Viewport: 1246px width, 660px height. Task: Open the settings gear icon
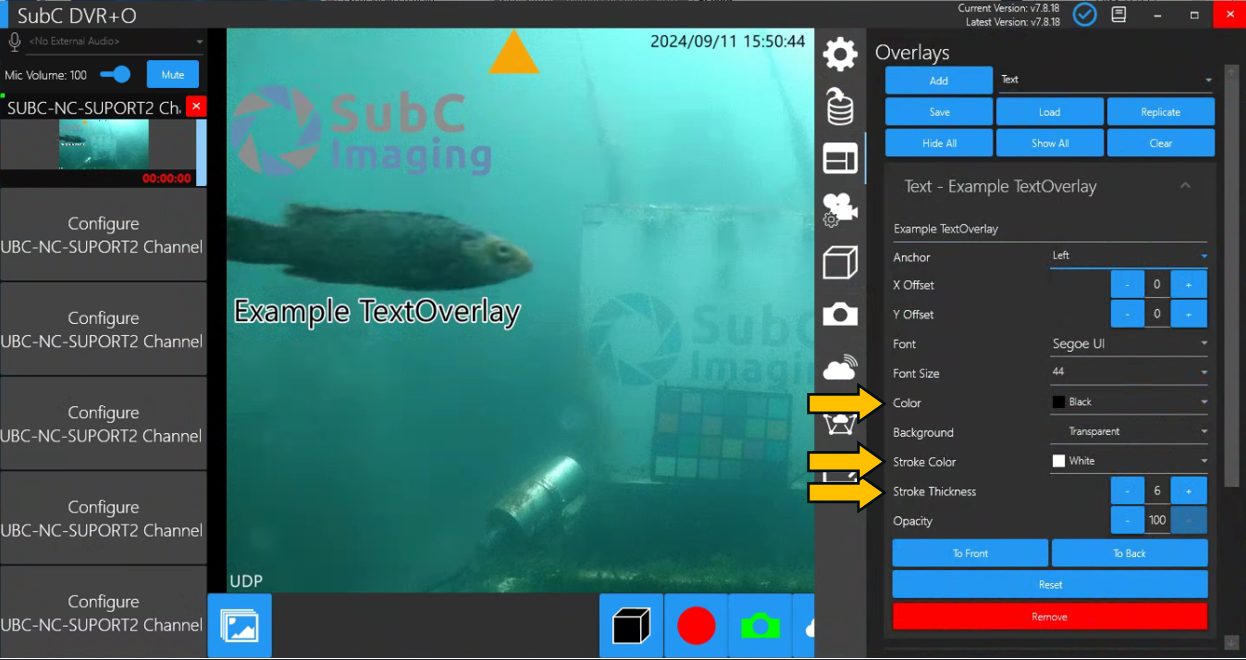840,54
